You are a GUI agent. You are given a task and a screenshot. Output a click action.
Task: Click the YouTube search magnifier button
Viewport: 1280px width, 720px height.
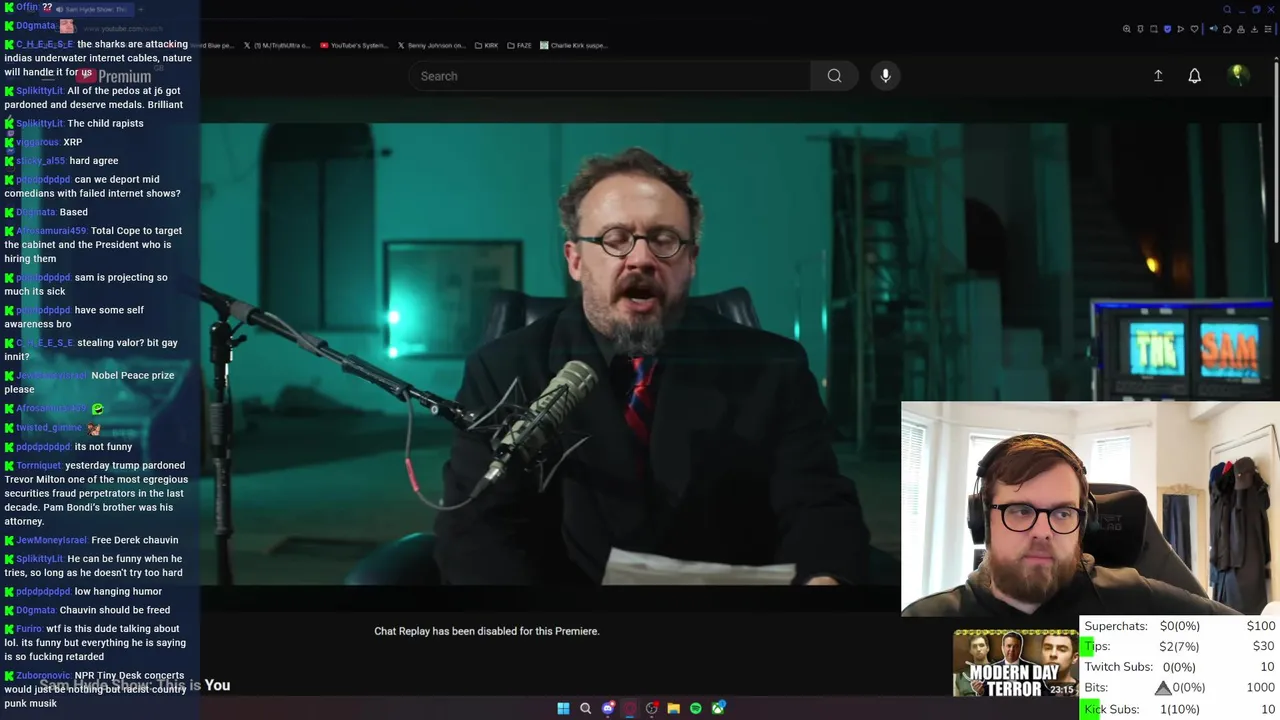[x=834, y=76]
